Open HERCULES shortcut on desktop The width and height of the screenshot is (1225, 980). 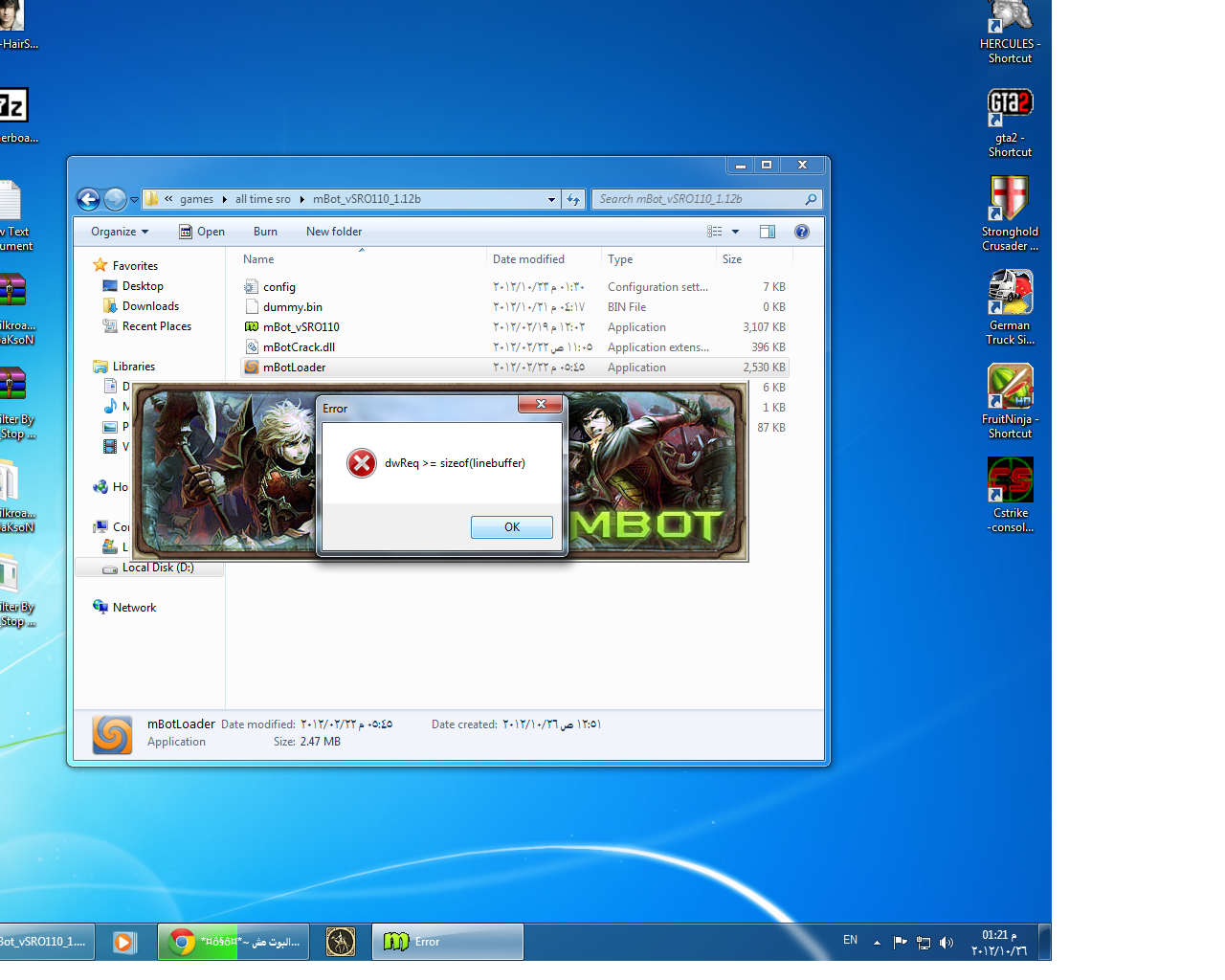1010,33
